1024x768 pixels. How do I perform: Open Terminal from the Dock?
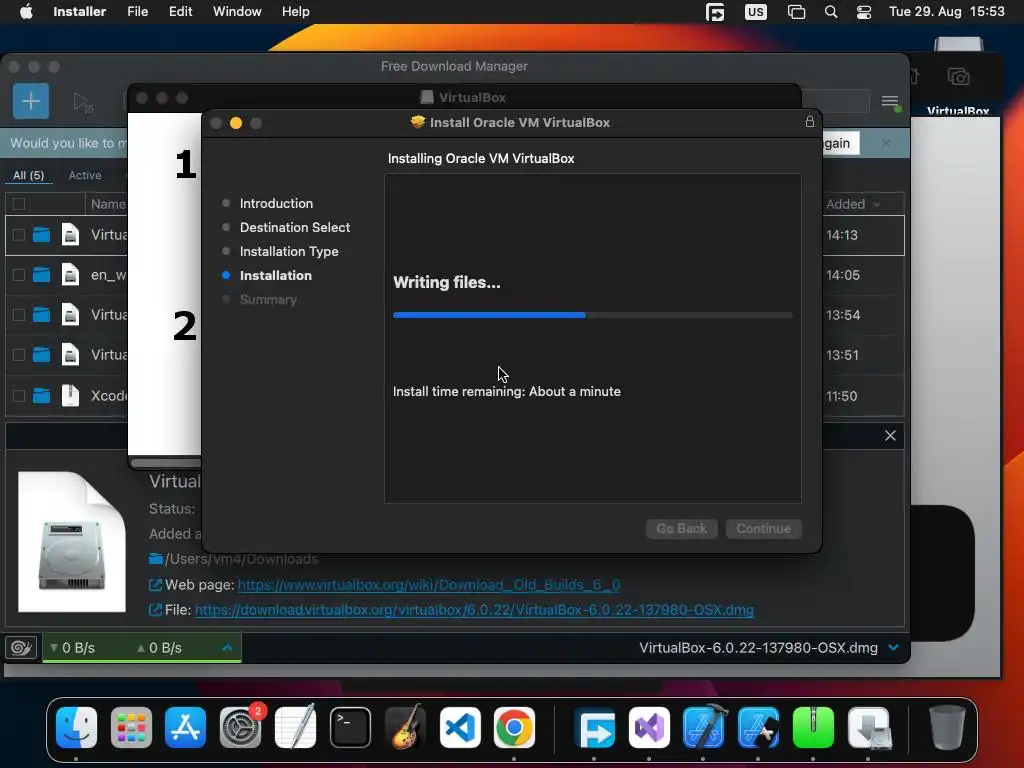(350, 727)
